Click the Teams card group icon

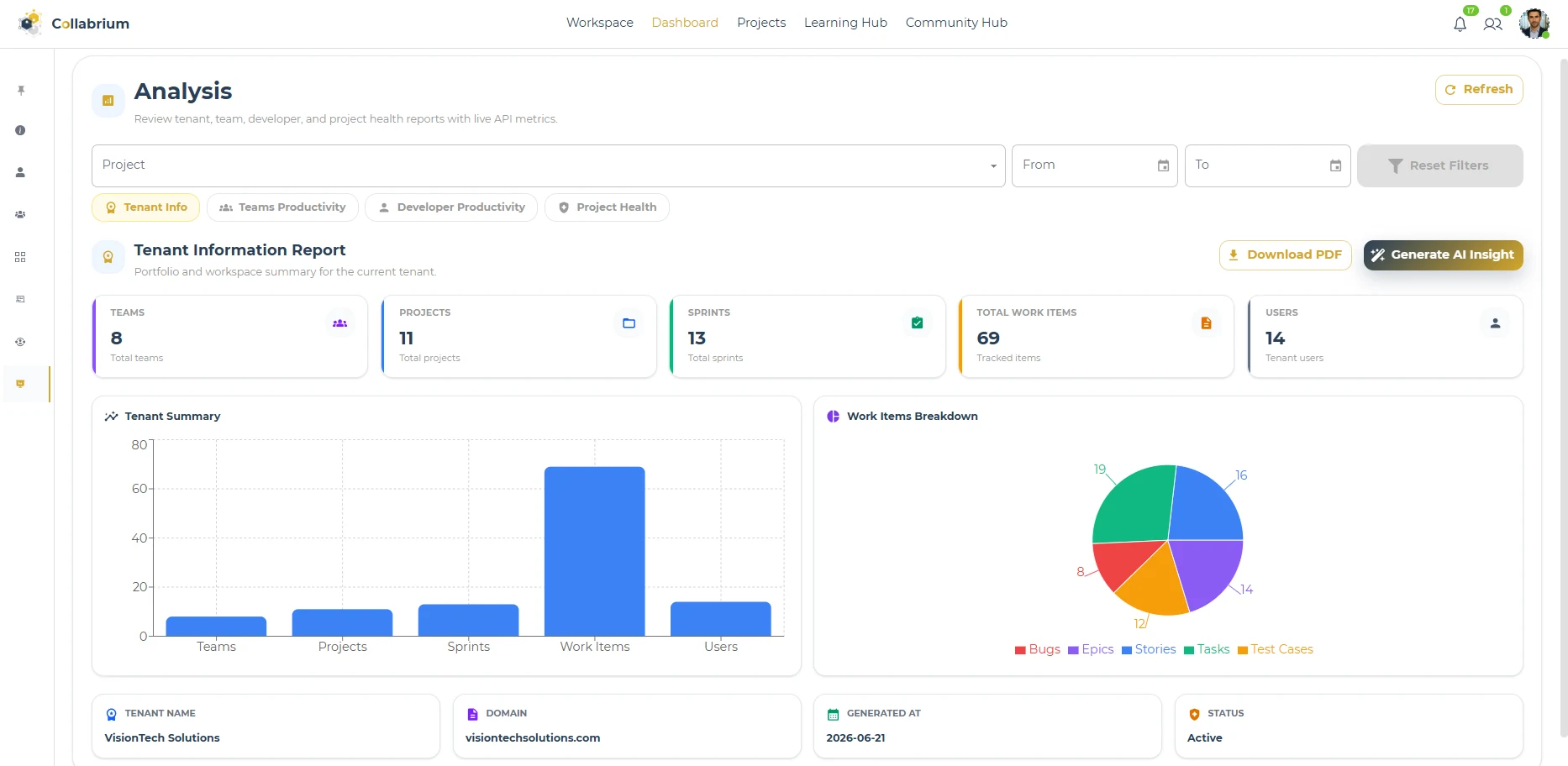click(x=339, y=323)
